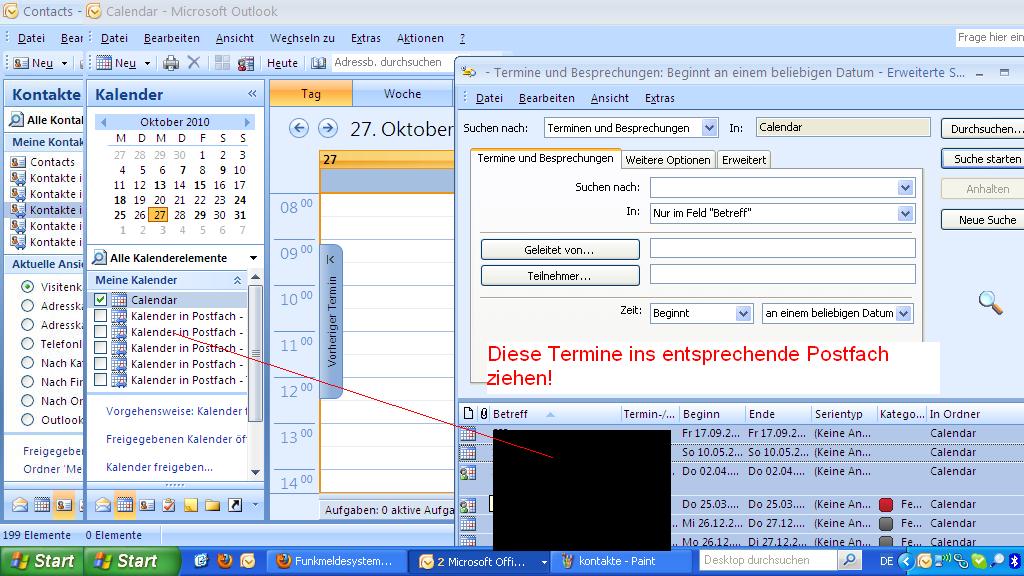Open the Terminen und Besprechungen dropdown
This screenshot has height=576, width=1024.
click(709, 128)
